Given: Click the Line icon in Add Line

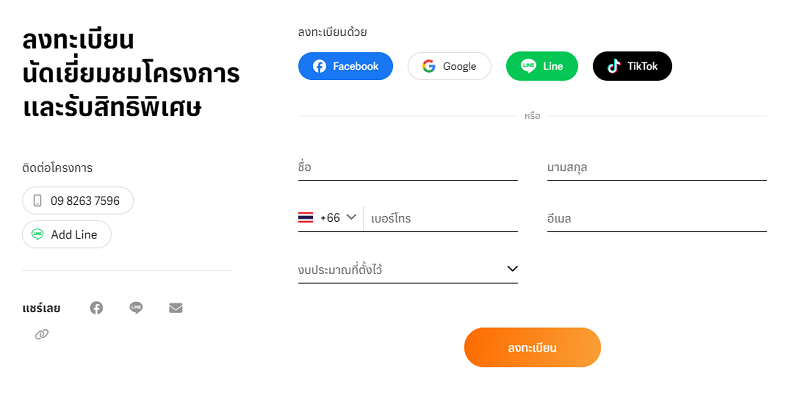Looking at the screenshot, I should pos(38,234).
